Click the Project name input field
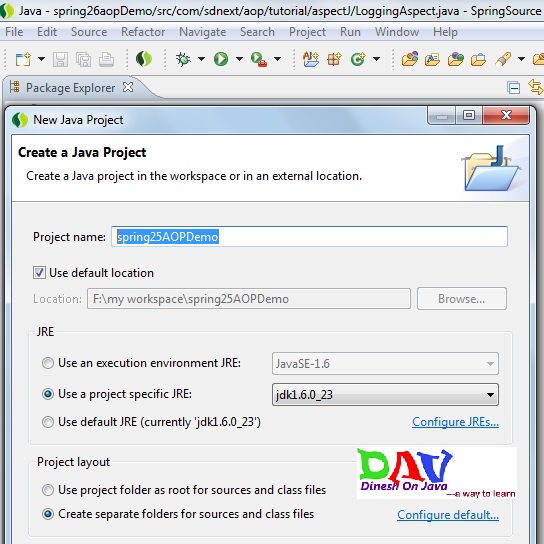544x544 pixels. point(309,237)
